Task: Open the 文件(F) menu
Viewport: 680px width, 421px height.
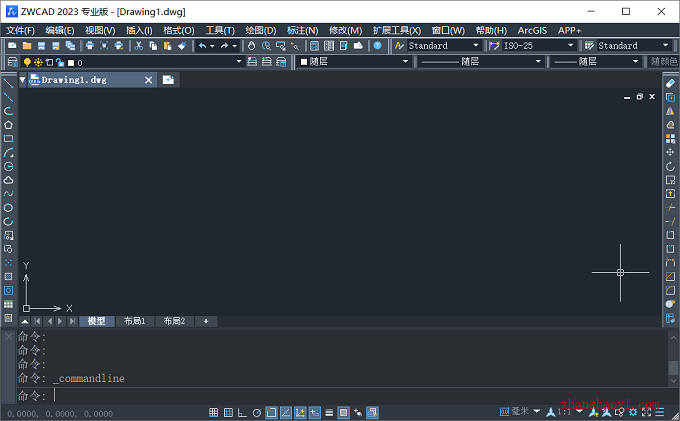Action: click(20, 30)
